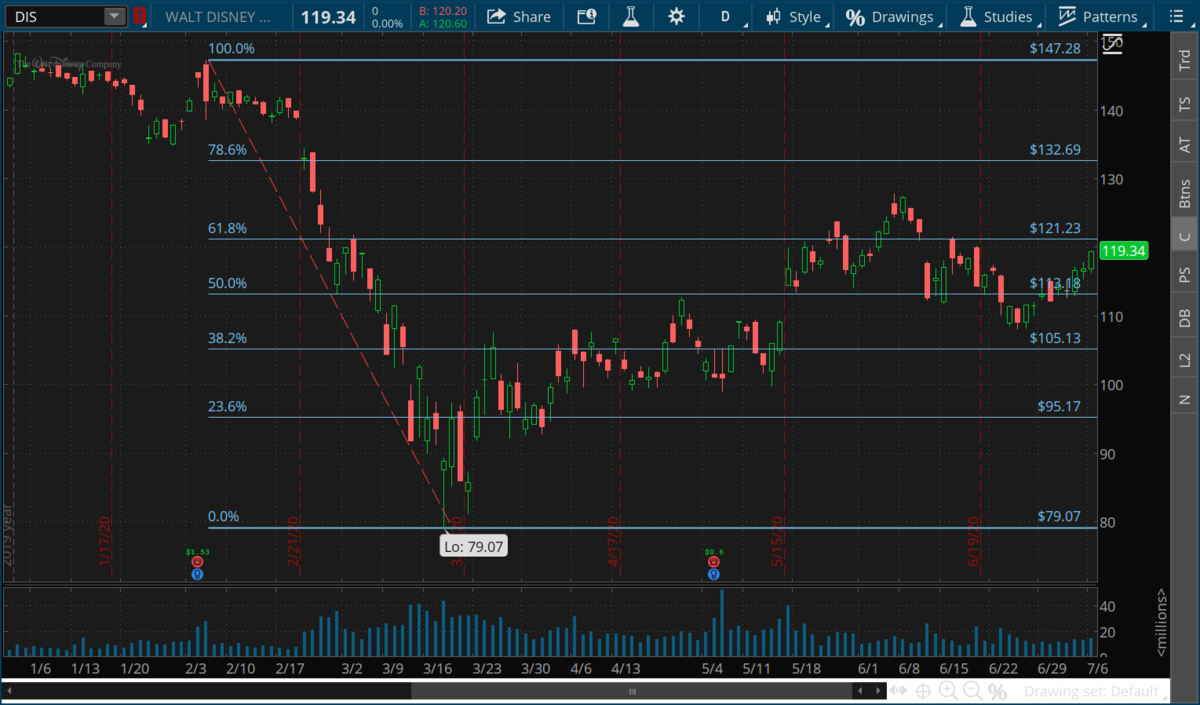Click the 23.6% Fibonacci level label
The height and width of the screenshot is (705, 1200).
coord(227,406)
